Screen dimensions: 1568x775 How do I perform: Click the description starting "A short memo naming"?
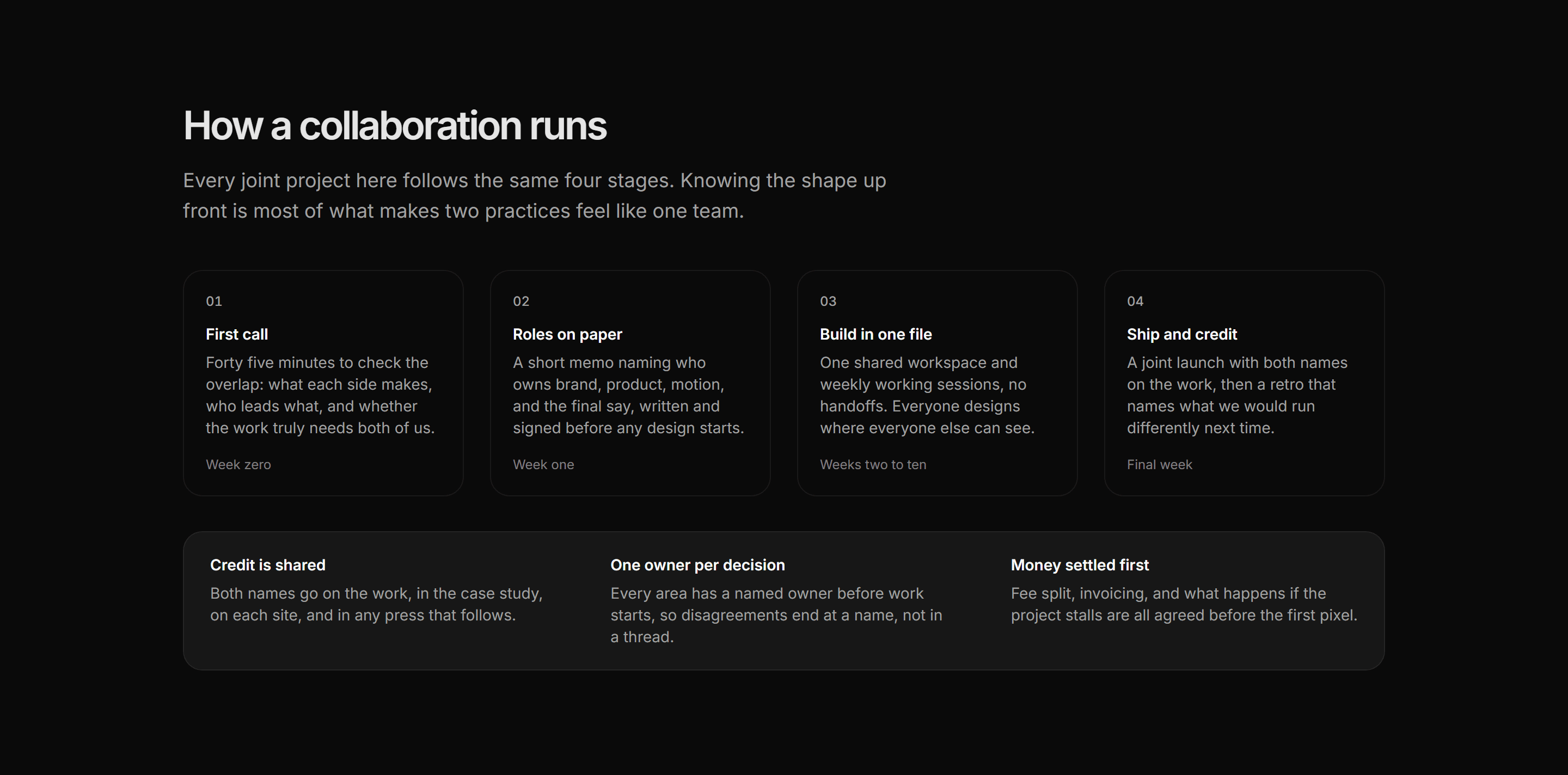pyautogui.click(x=628, y=395)
